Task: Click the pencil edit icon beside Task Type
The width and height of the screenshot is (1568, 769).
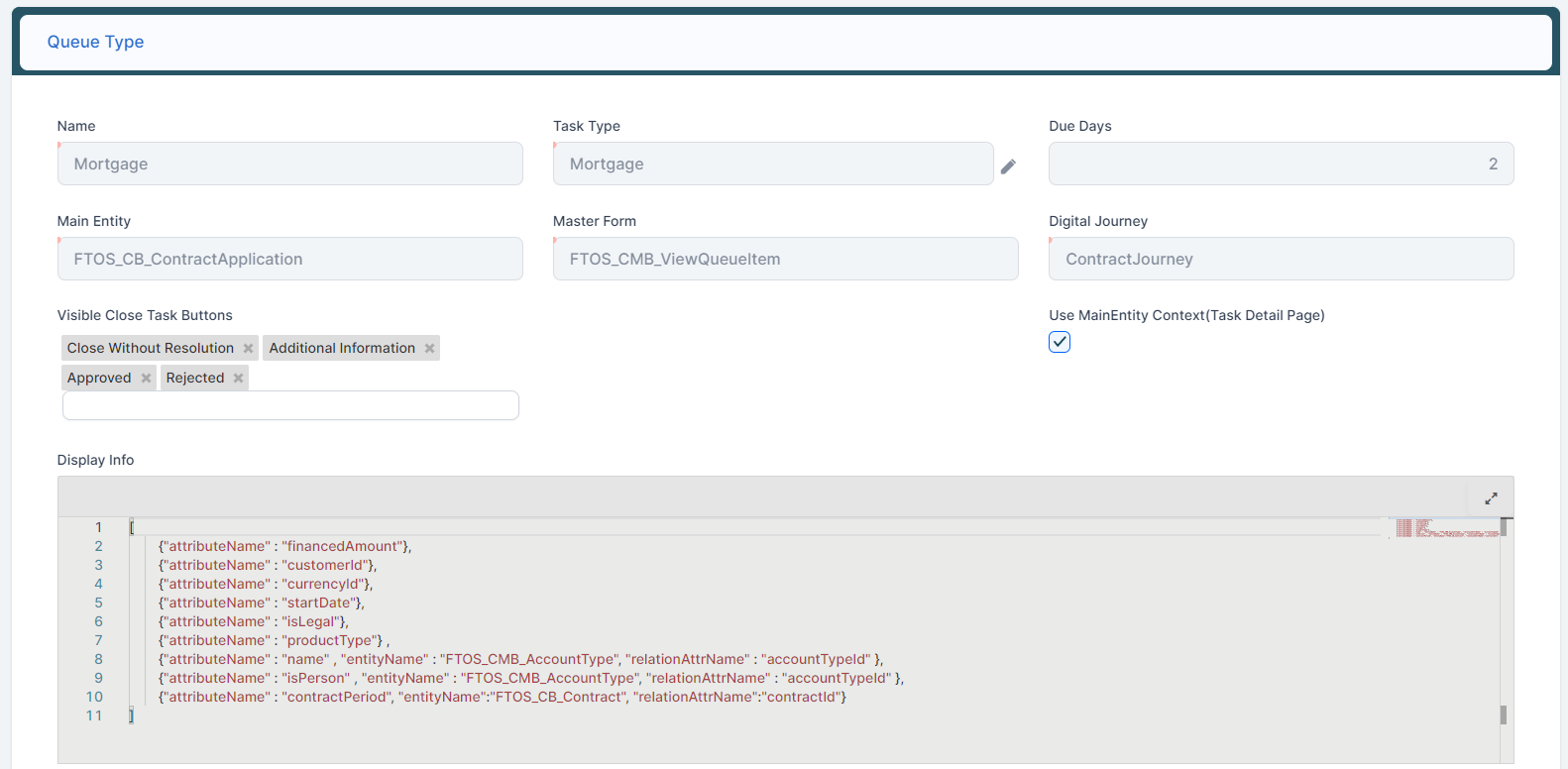Action: point(1008,166)
